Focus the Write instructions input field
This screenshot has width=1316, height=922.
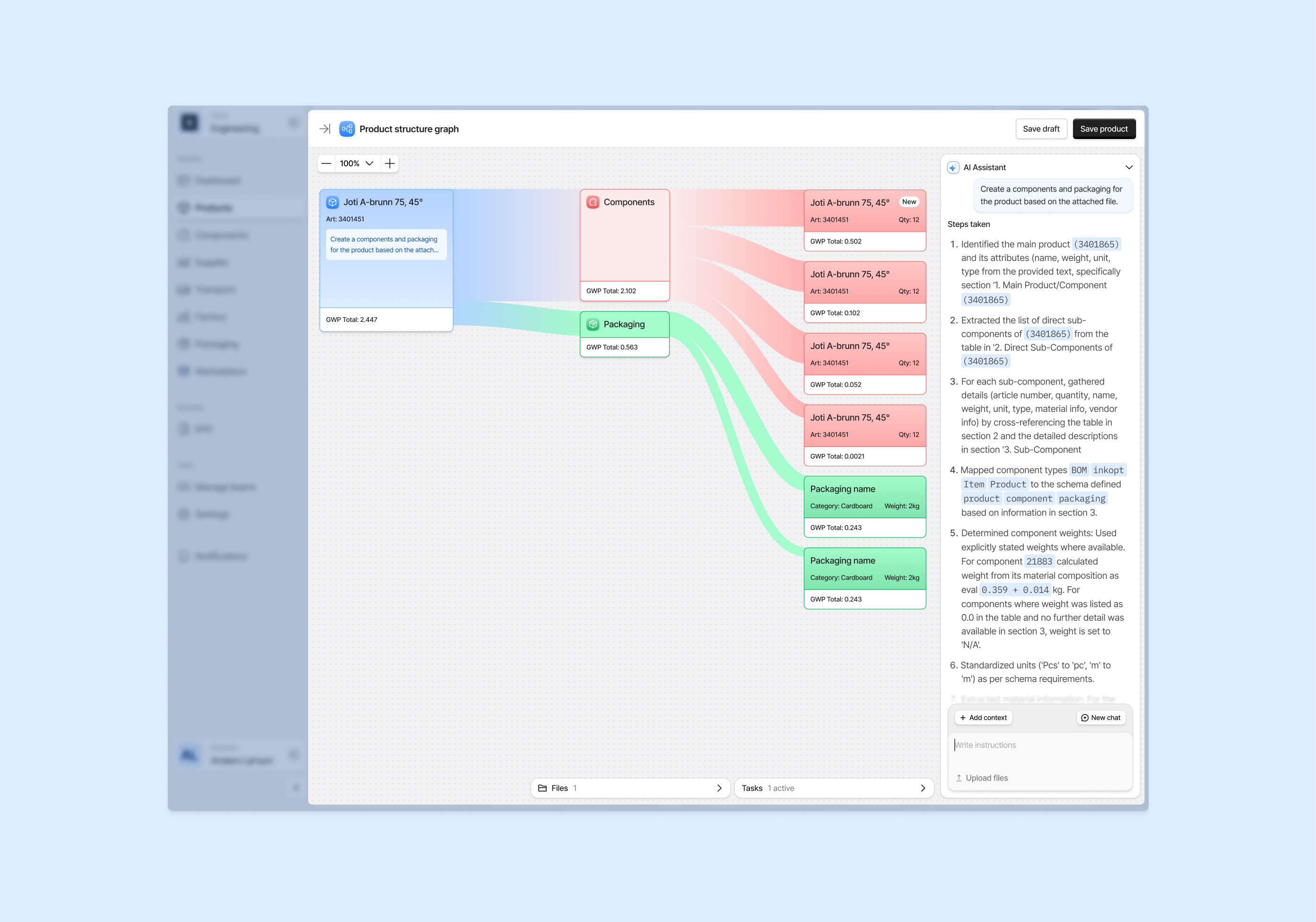(x=1040, y=745)
